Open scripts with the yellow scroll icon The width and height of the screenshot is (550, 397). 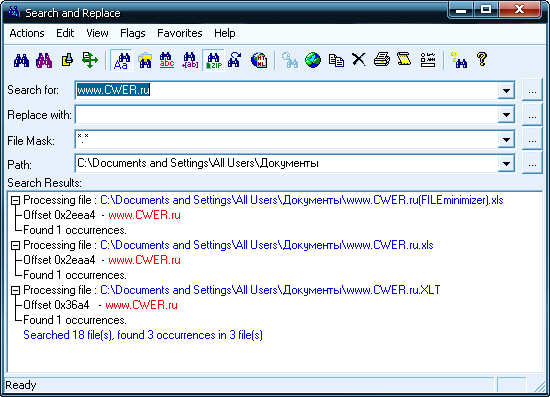(404, 59)
